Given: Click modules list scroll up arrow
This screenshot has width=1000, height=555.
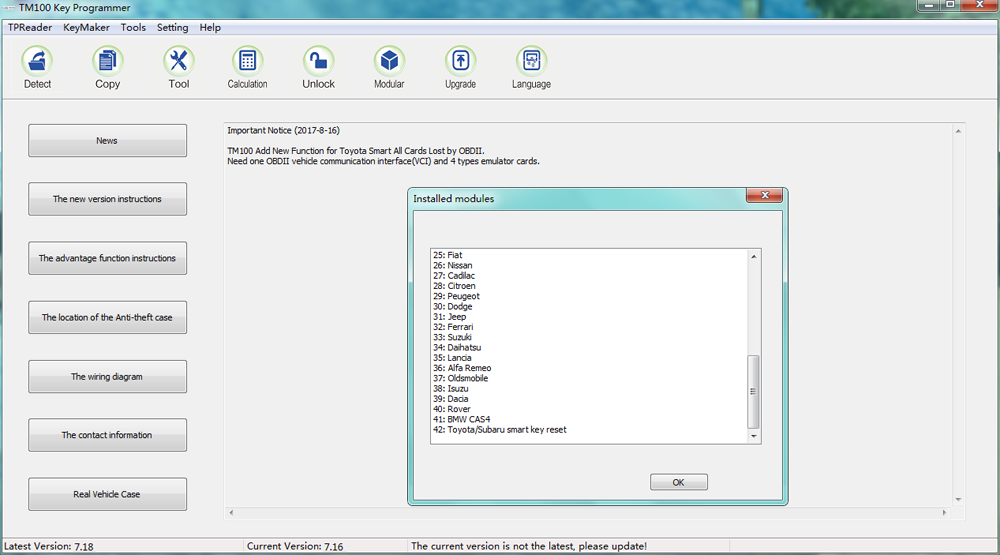Looking at the screenshot, I should (x=754, y=256).
